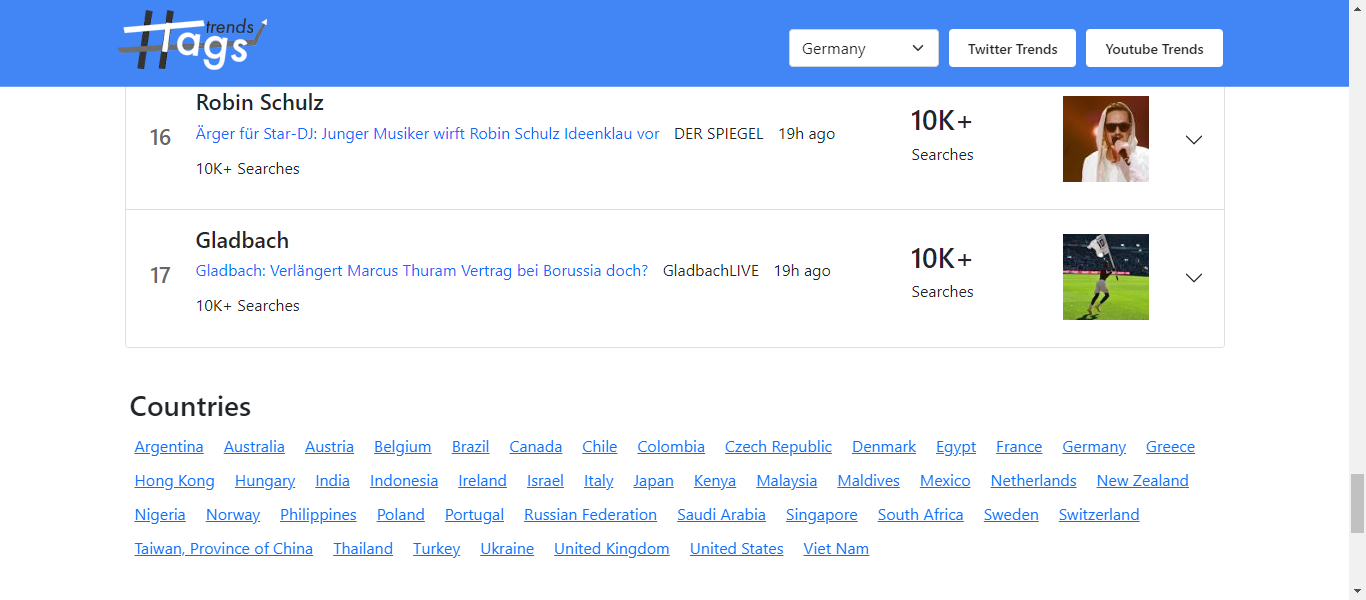Go to Ireland trends

tap(483, 481)
